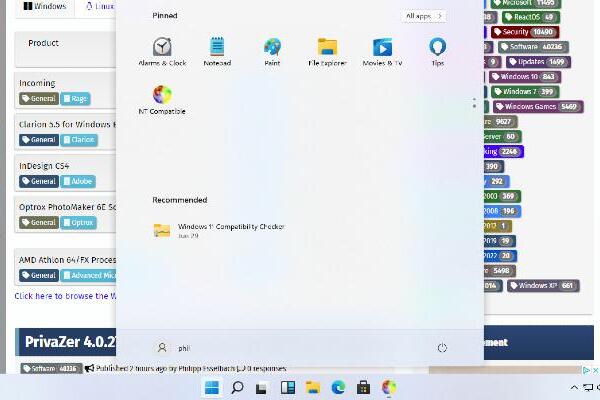Open Task View on the taskbar

tap(261, 388)
